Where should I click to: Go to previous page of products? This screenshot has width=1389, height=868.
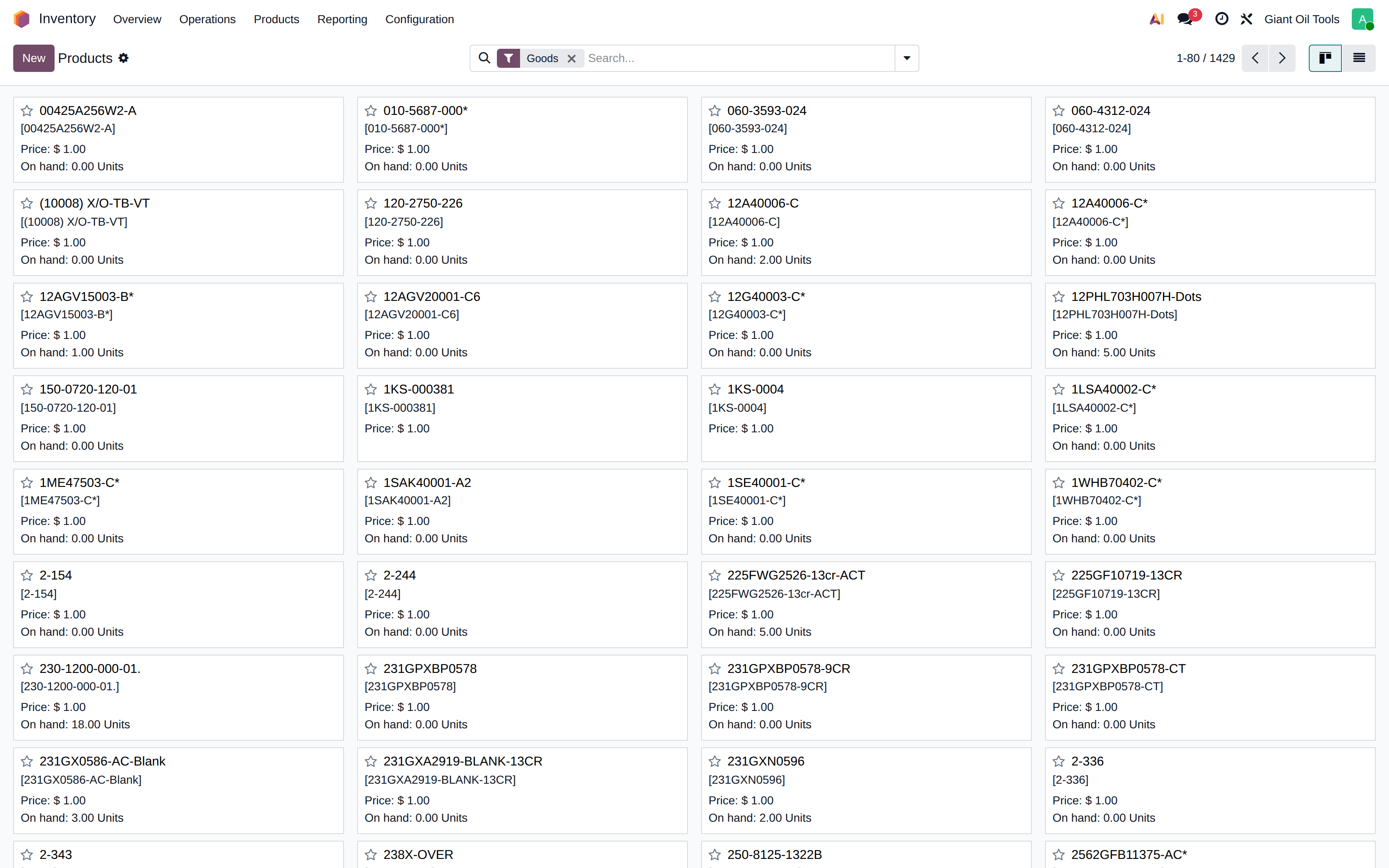click(1255, 58)
